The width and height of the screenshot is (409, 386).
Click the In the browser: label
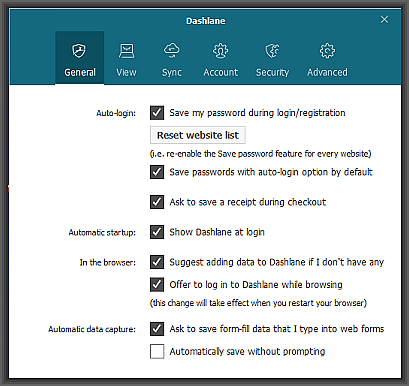coord(108,263)
